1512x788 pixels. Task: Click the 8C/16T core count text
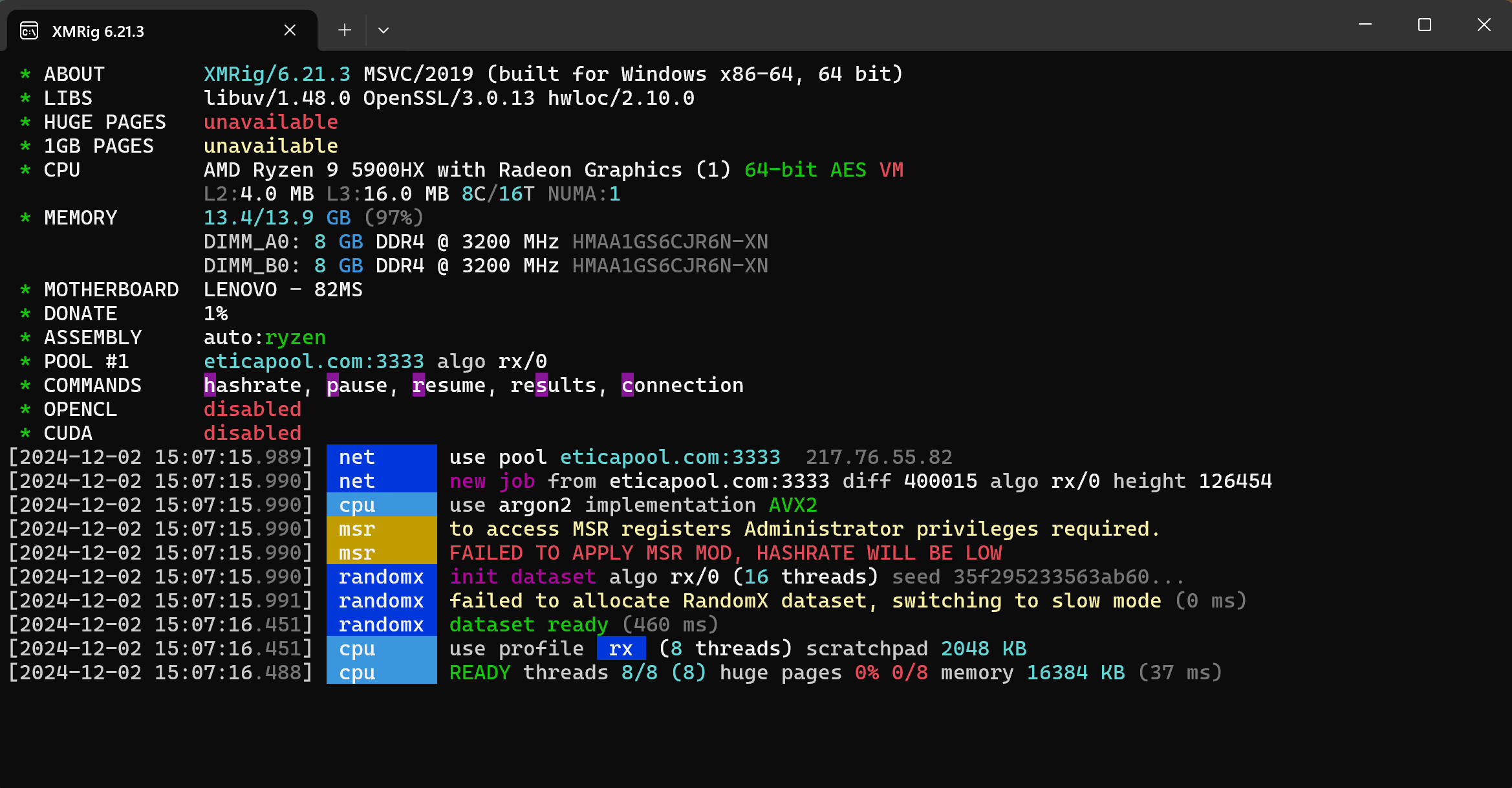pyautogui.click(x=498, y=194)
